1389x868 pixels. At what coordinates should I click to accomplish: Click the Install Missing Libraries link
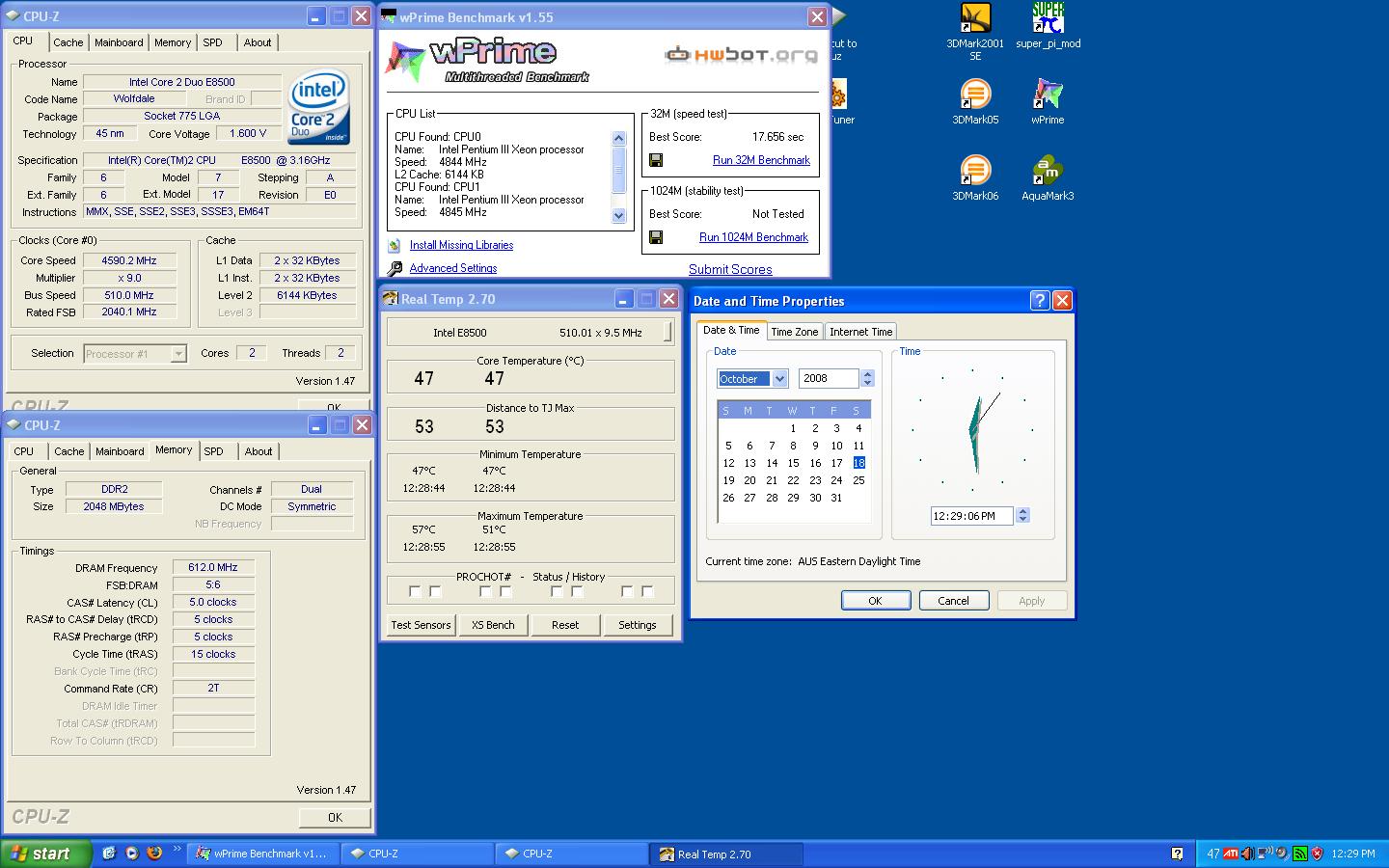coord(461,246)
